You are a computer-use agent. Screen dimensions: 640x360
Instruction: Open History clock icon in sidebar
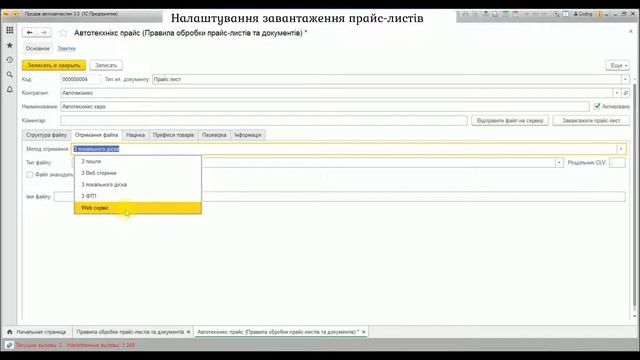[x=9, y=60]
